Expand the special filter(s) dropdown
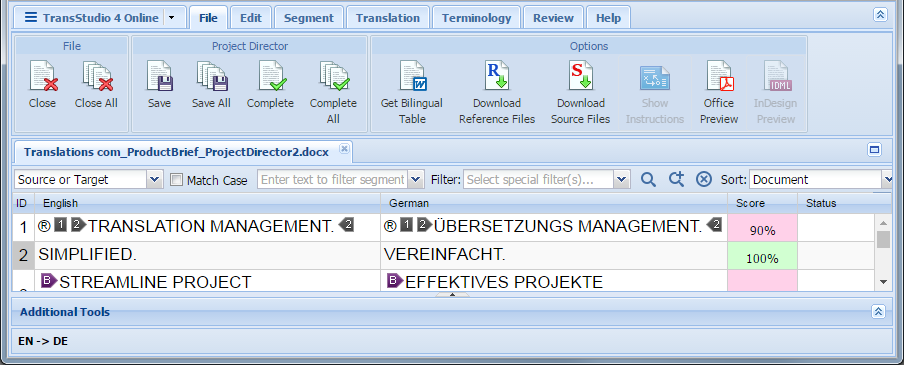 (621, 180)
